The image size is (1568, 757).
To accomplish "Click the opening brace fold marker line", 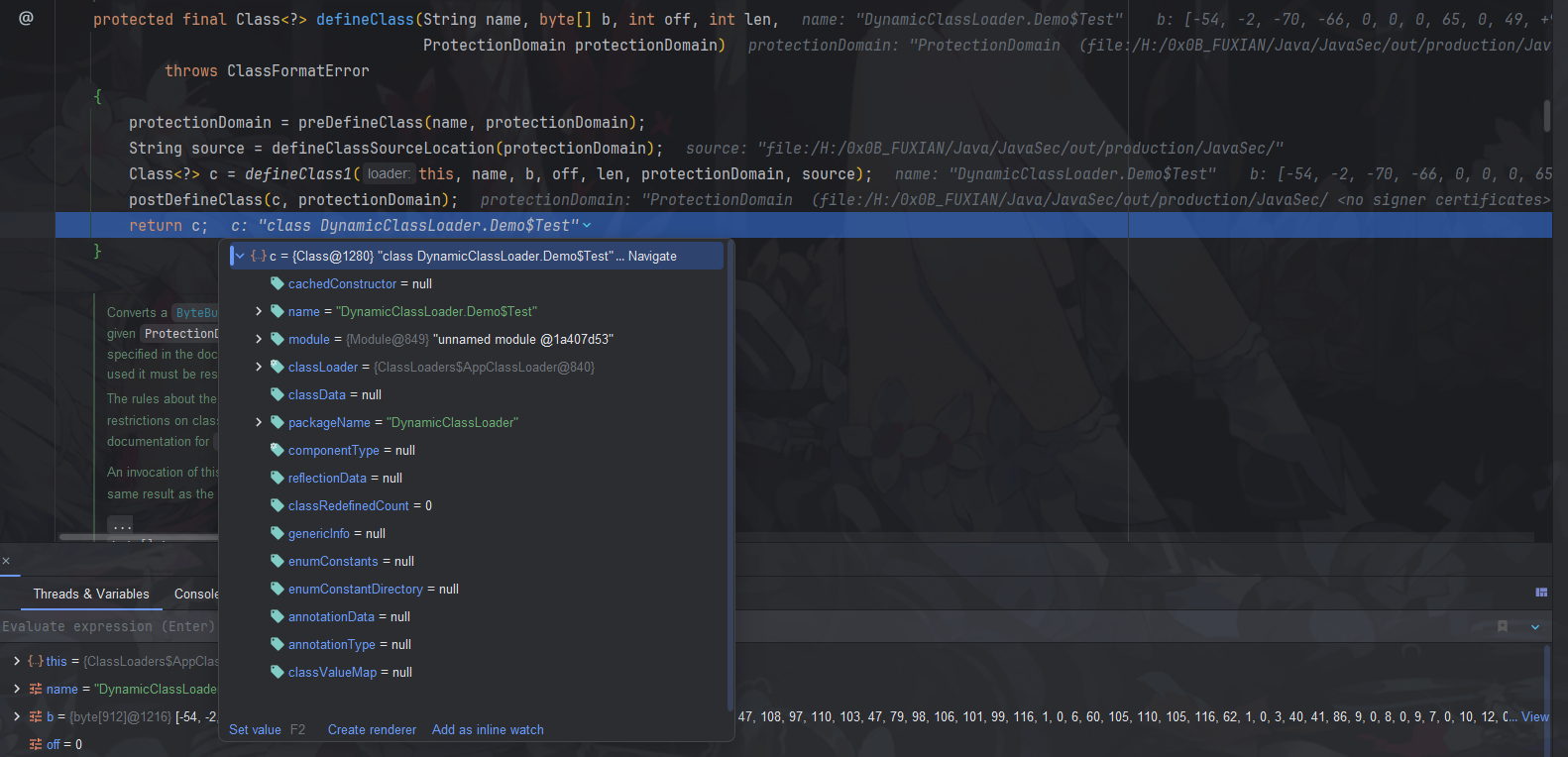I will (97, 97).
